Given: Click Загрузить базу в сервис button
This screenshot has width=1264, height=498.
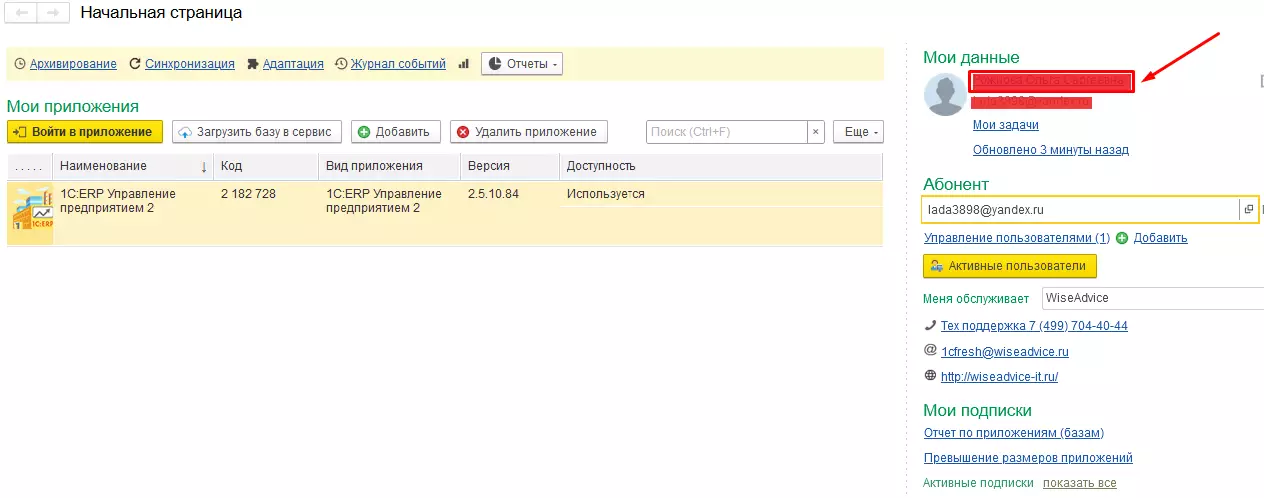Looking at the screenshot, I should [x=258, y=132].
